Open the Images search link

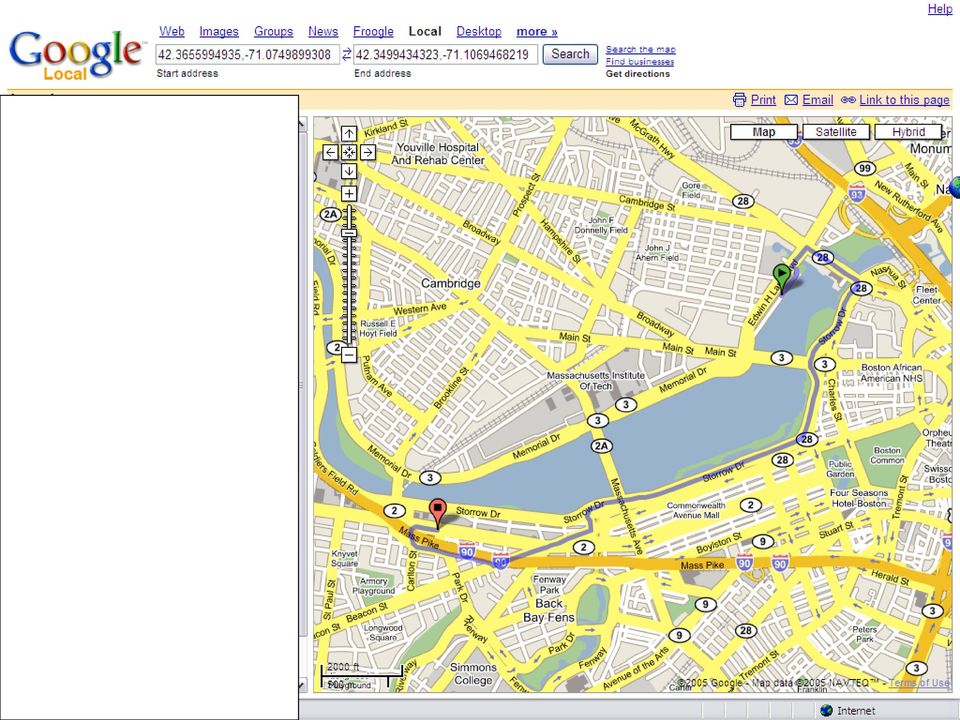click(219, 31)
